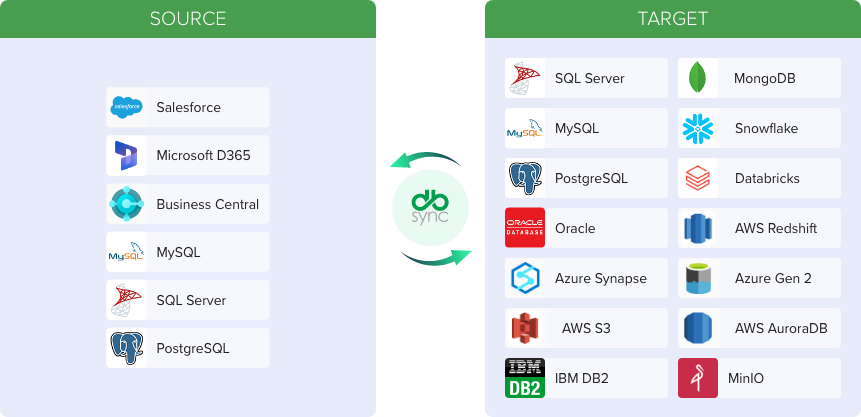Click the MinIO flamingo icon
The height and width of the screenshot is (417, 861).
(x=697, y=378)
